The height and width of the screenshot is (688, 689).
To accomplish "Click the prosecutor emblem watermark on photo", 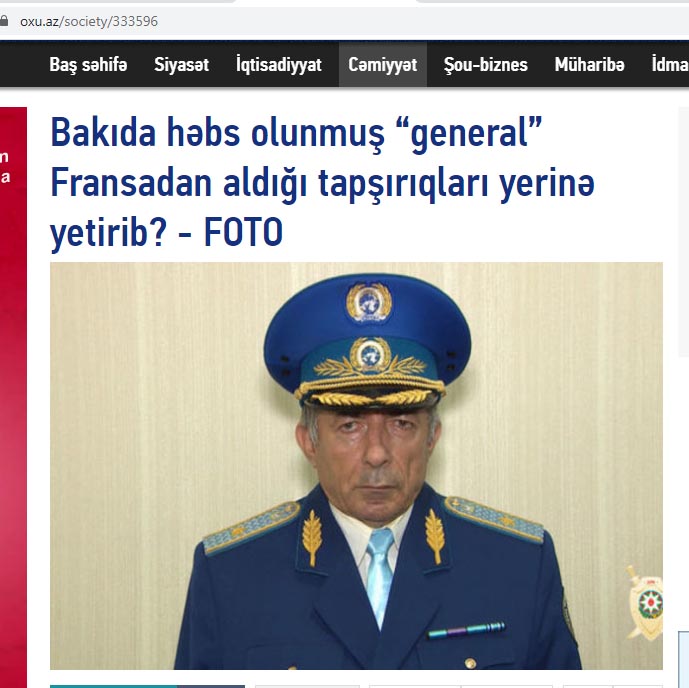I will click(646, 602).
